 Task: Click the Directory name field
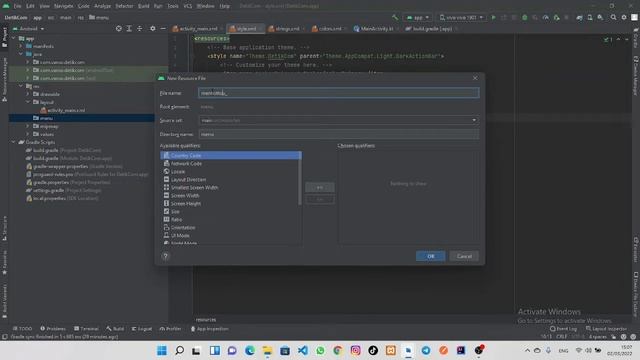338,134
